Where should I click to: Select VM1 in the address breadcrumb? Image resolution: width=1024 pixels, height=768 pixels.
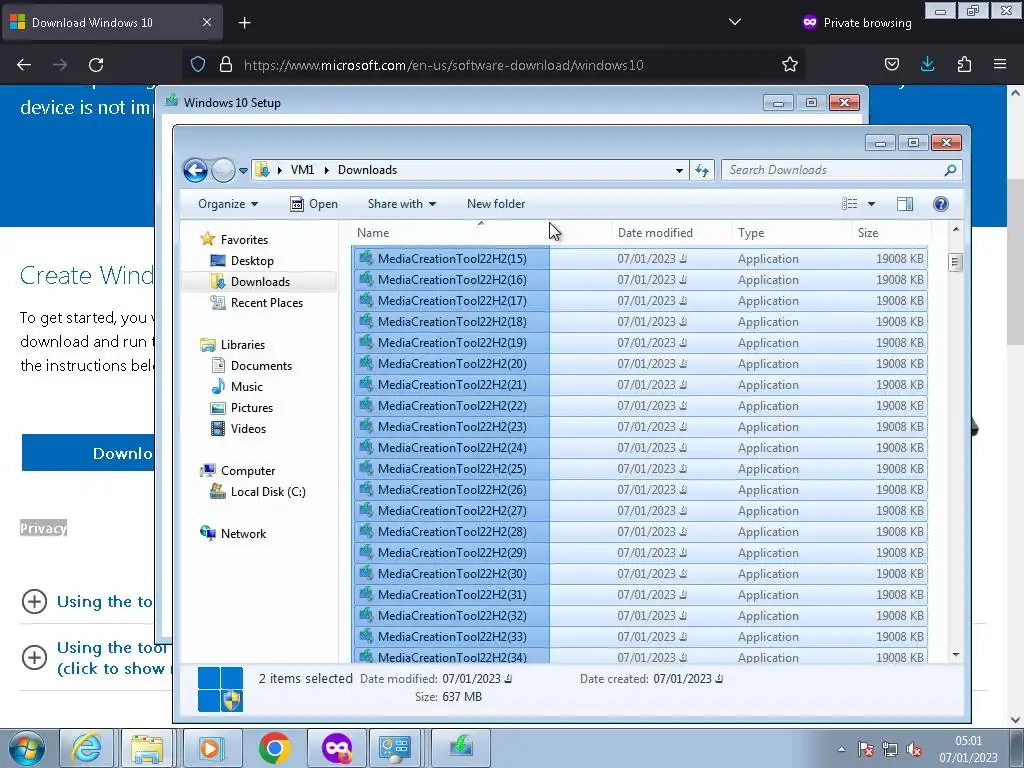tap(302, 170)
